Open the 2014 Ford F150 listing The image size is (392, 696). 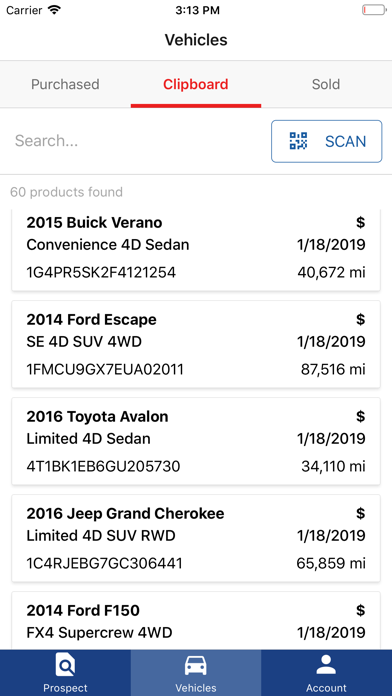point(196,621)
